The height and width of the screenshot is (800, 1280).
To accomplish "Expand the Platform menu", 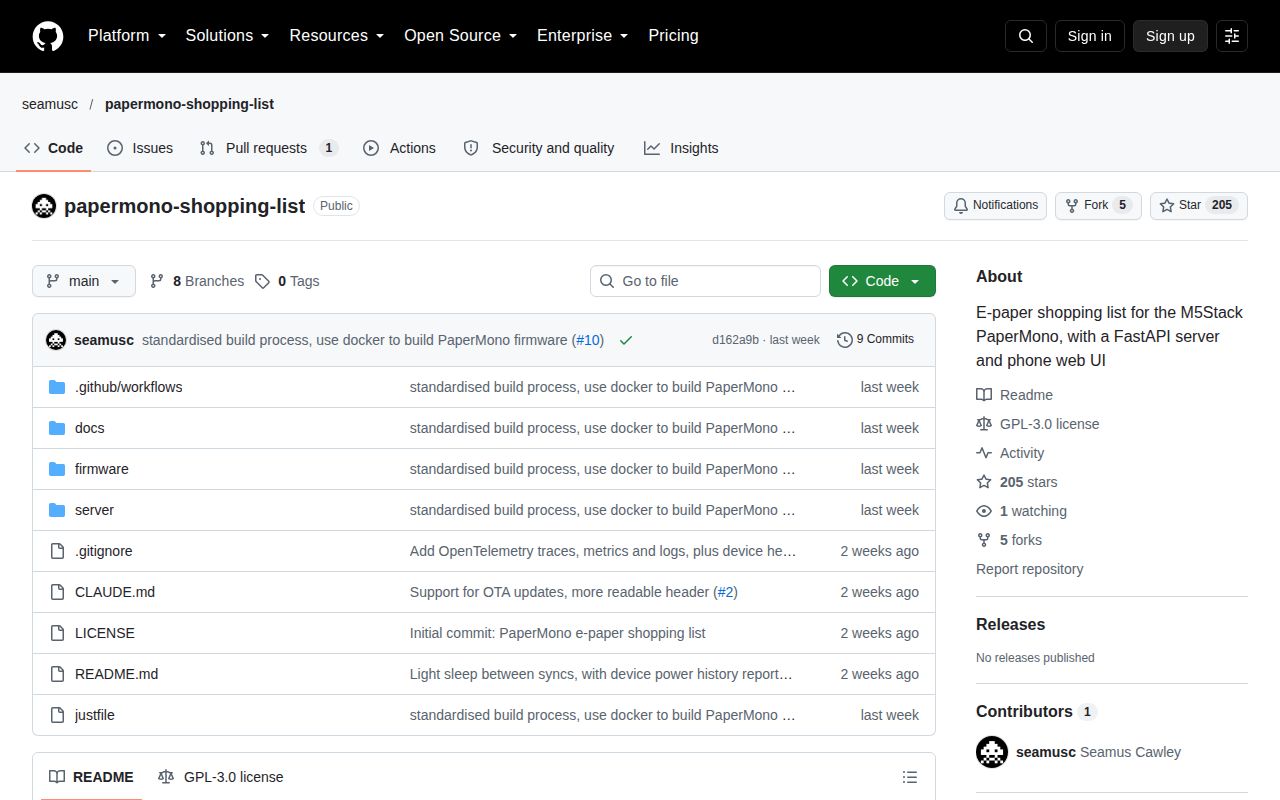I will click(x=127, y=36).
